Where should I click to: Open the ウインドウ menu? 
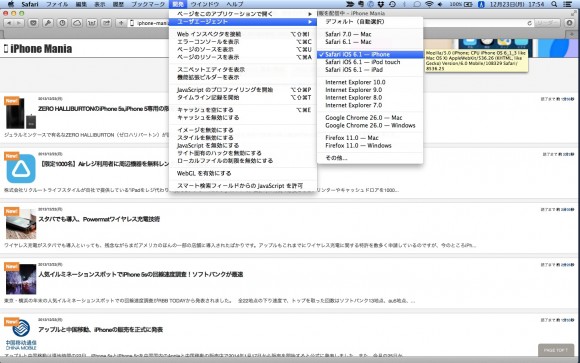[205, 4]
